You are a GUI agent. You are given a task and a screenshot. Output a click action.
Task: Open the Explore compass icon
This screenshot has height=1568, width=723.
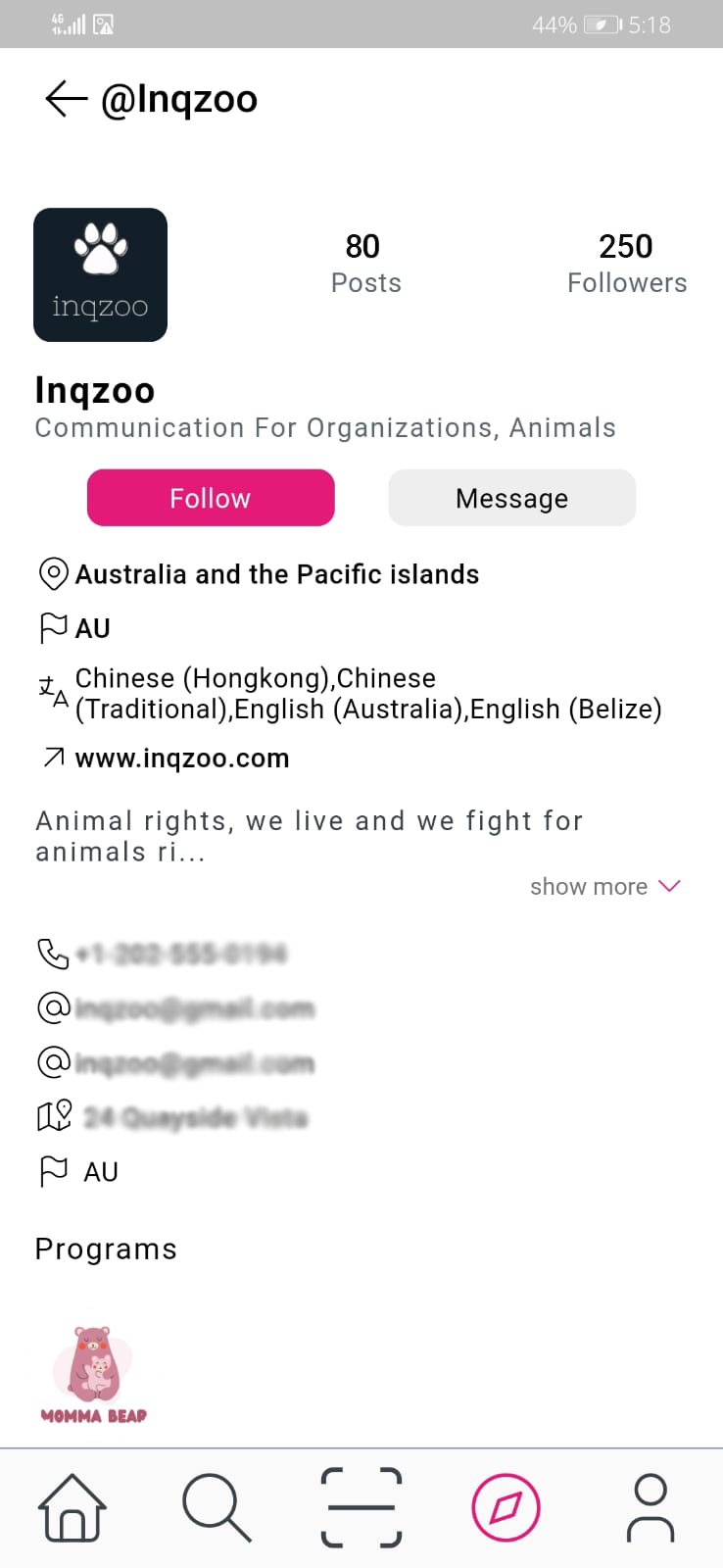pos(506,1507)
